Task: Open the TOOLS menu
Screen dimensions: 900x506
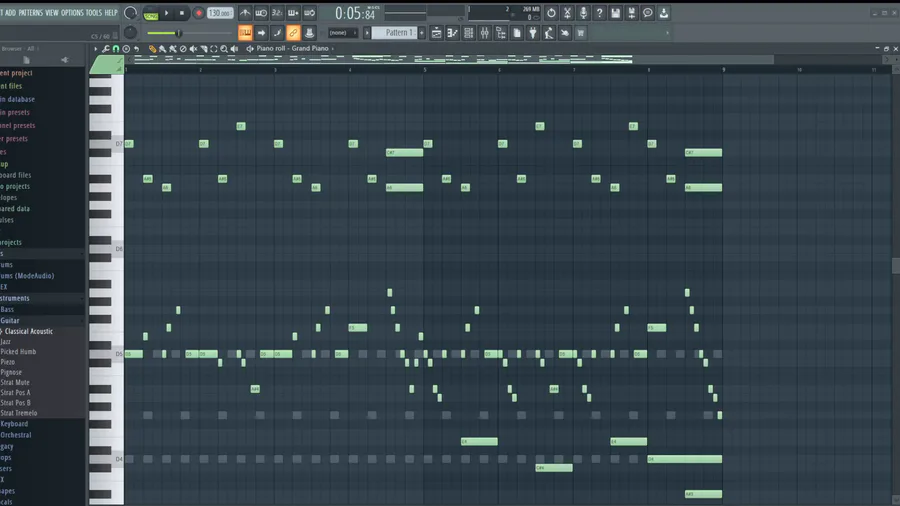Action: (94, 13)
